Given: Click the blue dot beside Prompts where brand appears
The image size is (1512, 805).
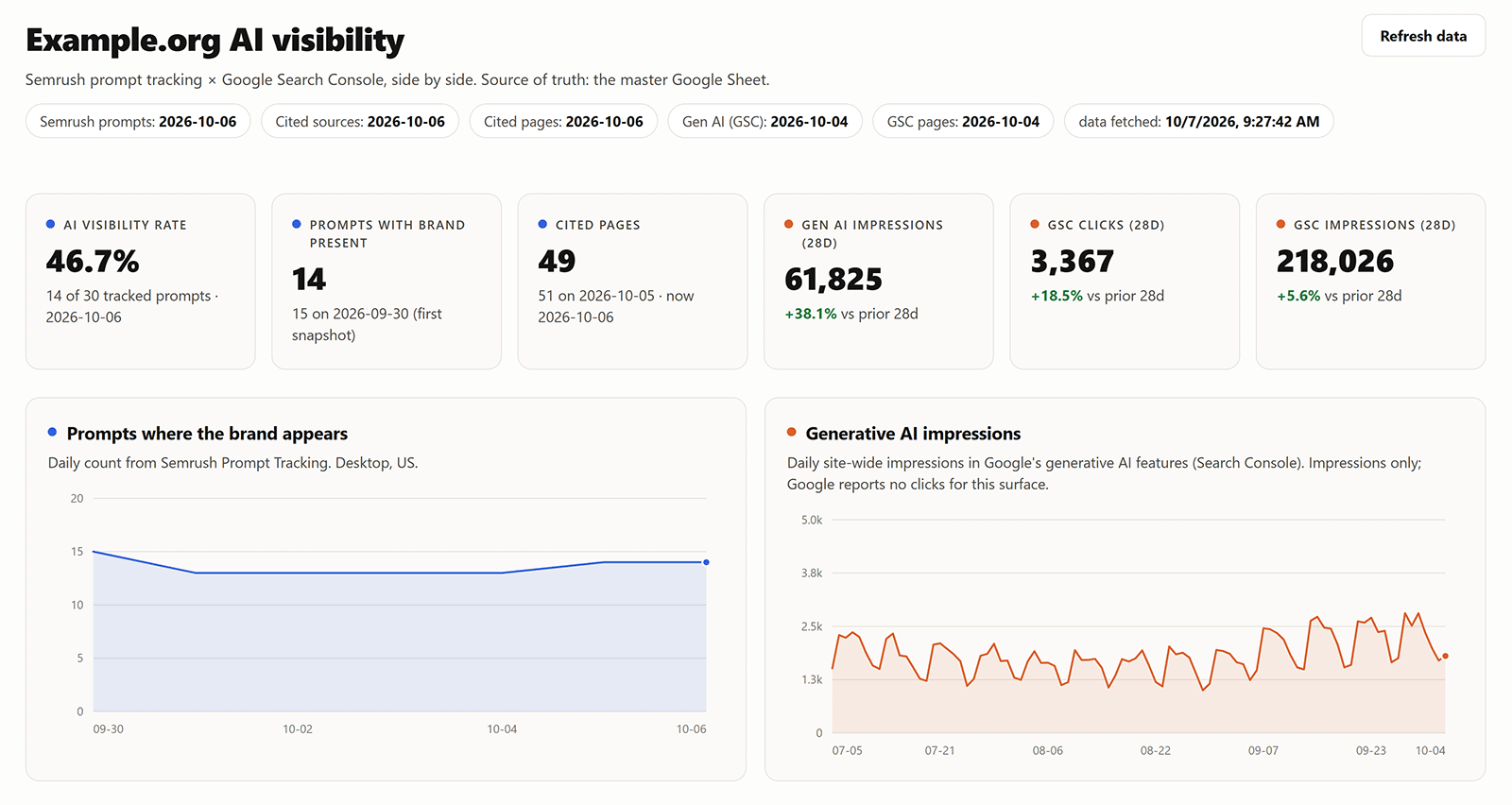Looking at the screenshot, I should pos(52,432).
